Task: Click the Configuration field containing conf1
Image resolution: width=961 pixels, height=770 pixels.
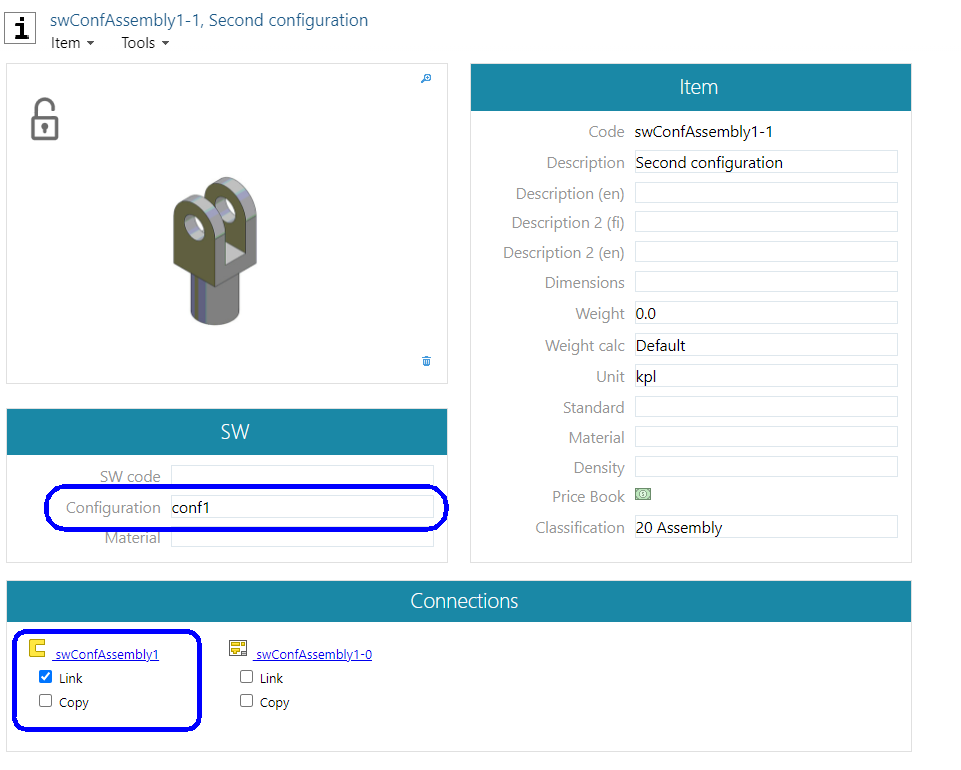Action: coord(302,508)
